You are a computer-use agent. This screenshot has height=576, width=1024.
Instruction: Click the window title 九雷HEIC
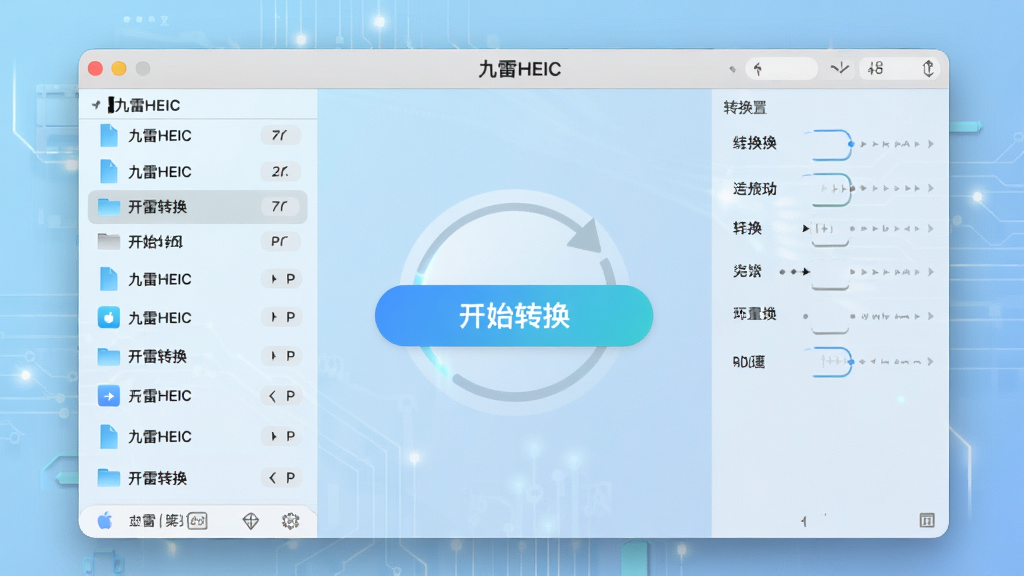(520, 69)
